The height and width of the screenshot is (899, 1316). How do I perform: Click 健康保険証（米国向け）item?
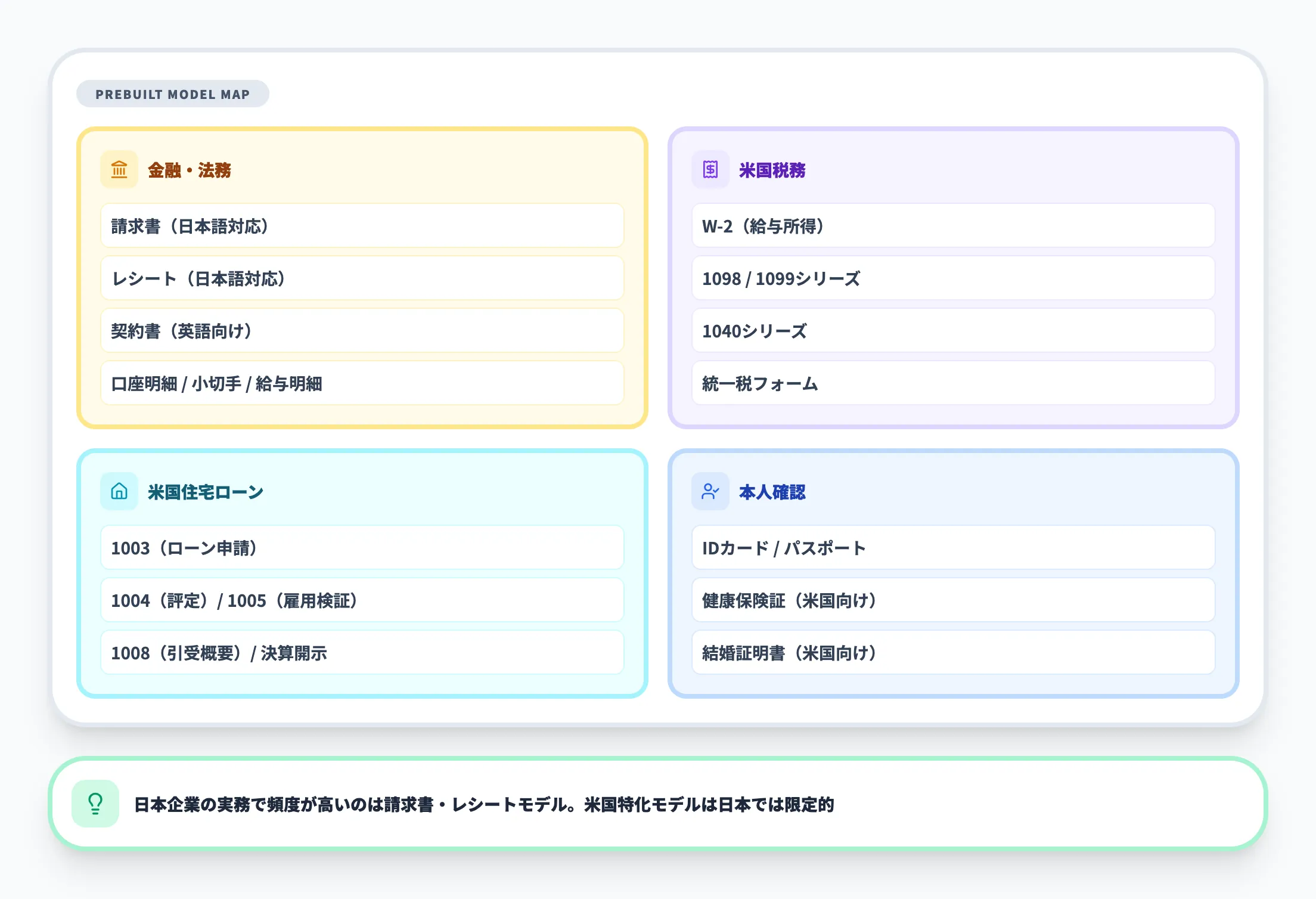(x=953, y=600)
